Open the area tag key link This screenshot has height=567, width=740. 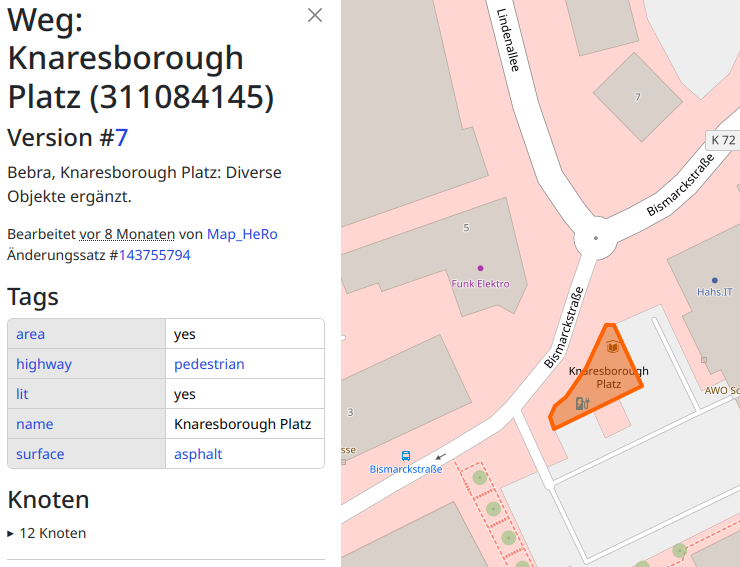point(31,334)
